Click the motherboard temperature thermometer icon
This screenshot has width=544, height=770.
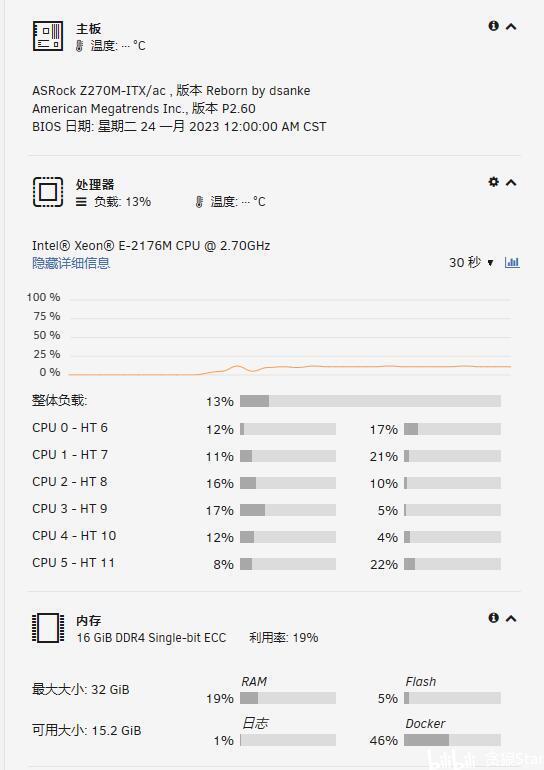pos(79,46)
